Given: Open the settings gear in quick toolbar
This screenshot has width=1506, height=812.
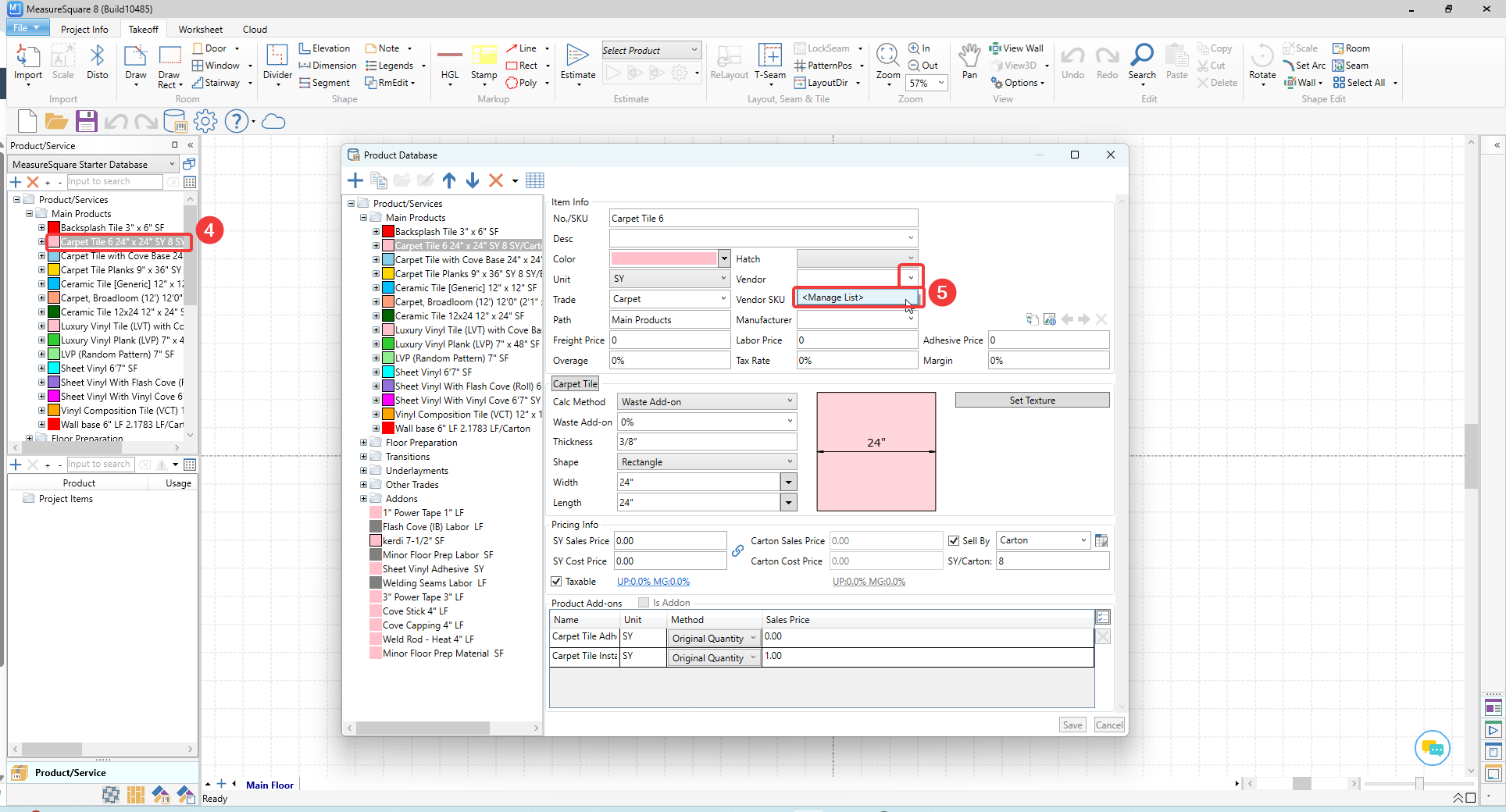Looking at the screenshot, I should tap(205, 121).
